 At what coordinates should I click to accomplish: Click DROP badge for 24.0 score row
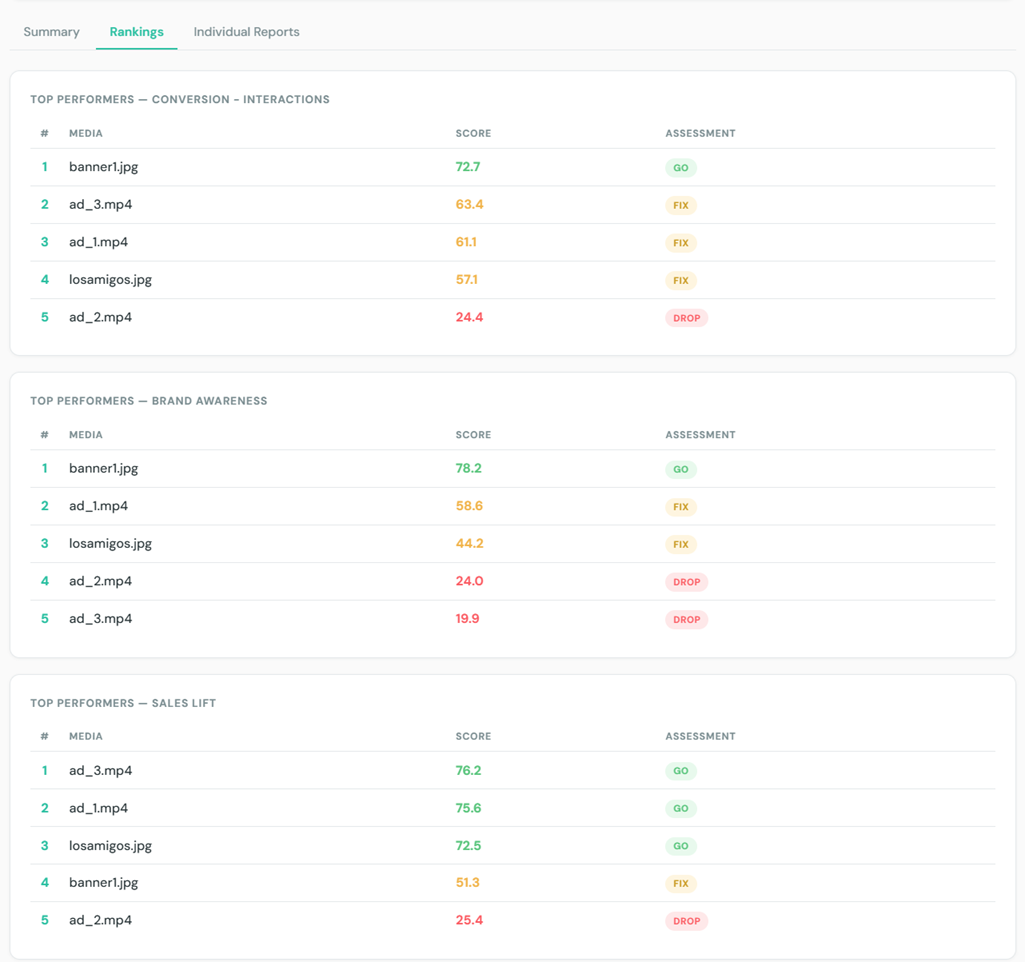pyautogui.click(x=686, y=582)
